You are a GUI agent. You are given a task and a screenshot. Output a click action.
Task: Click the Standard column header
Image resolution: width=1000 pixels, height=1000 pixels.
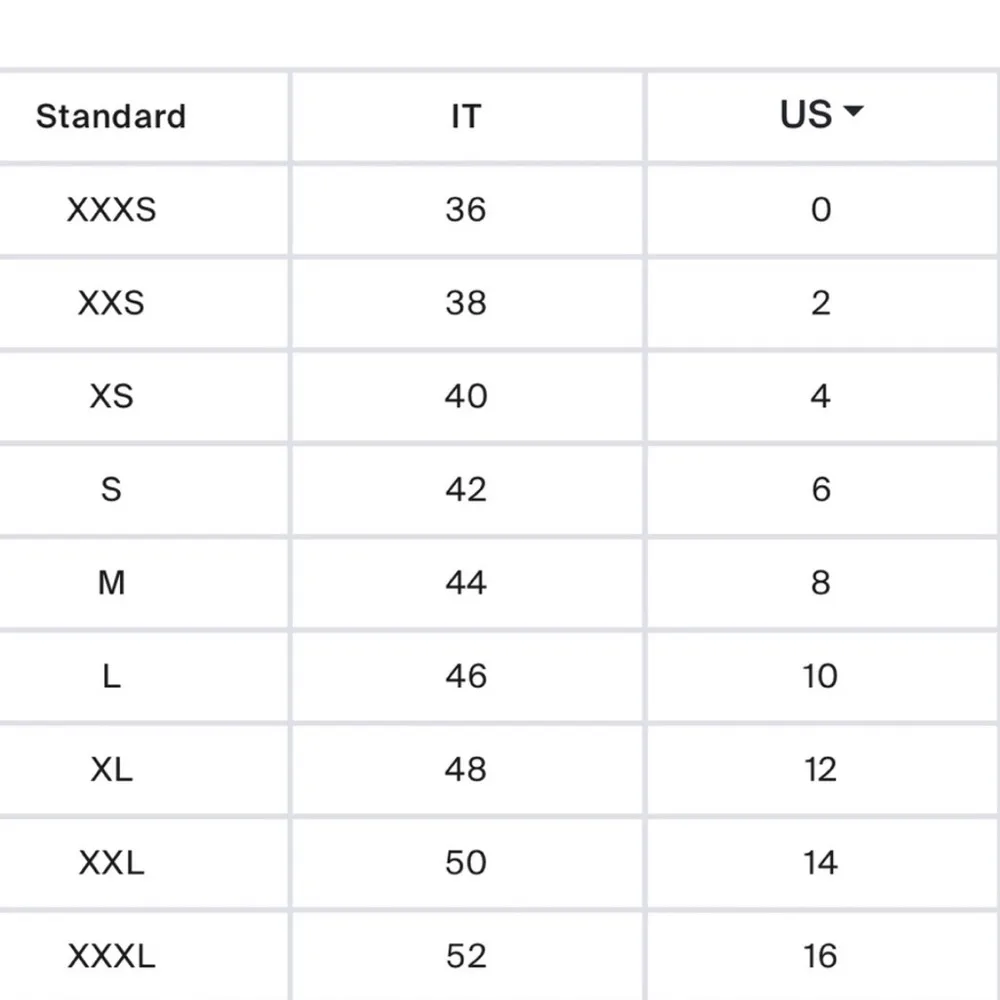point(111,116)
